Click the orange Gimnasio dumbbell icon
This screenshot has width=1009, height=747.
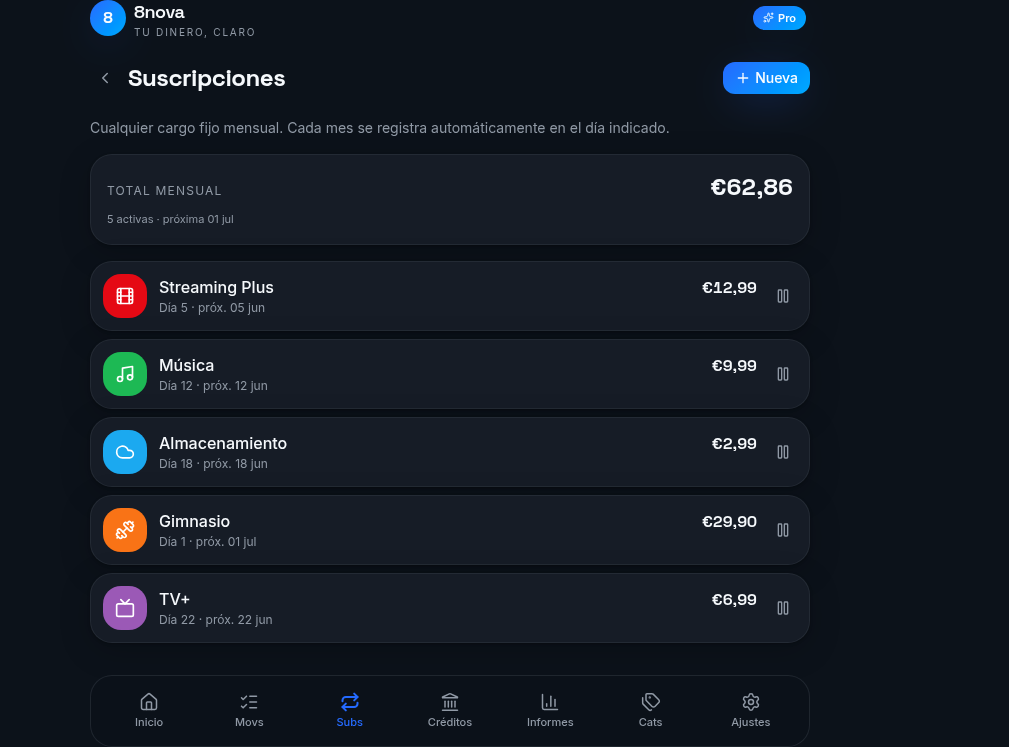tap(125, 530)
